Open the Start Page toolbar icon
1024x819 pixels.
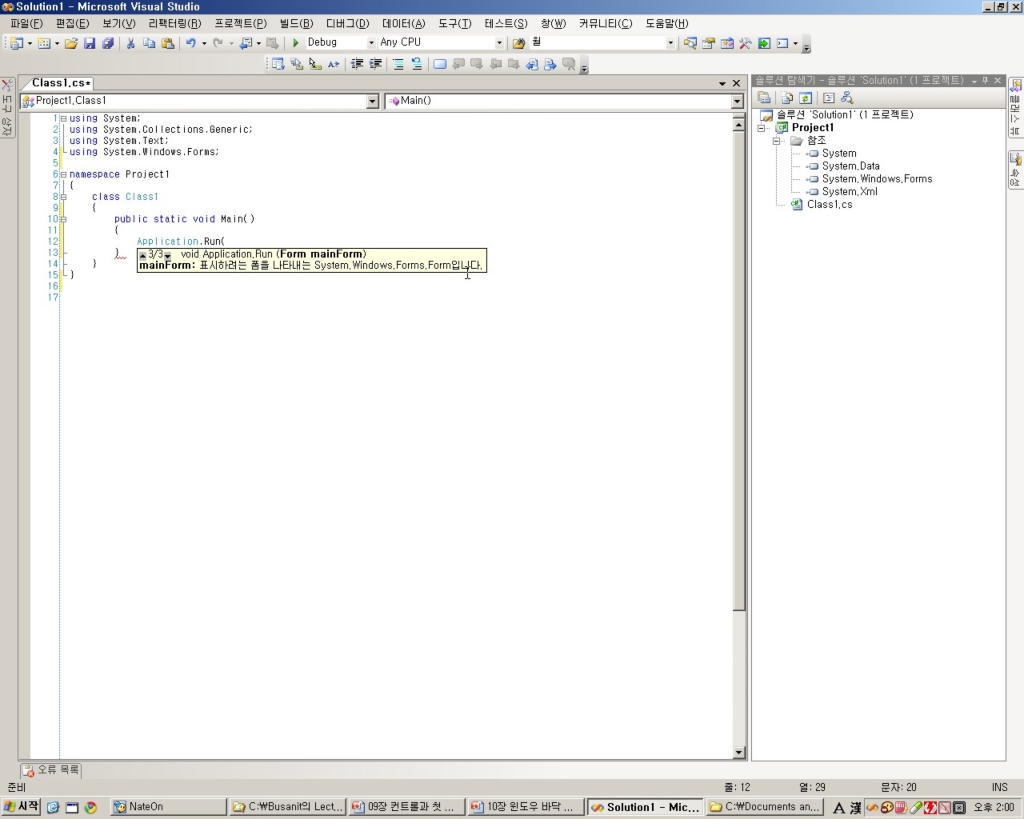coord(763,43)
